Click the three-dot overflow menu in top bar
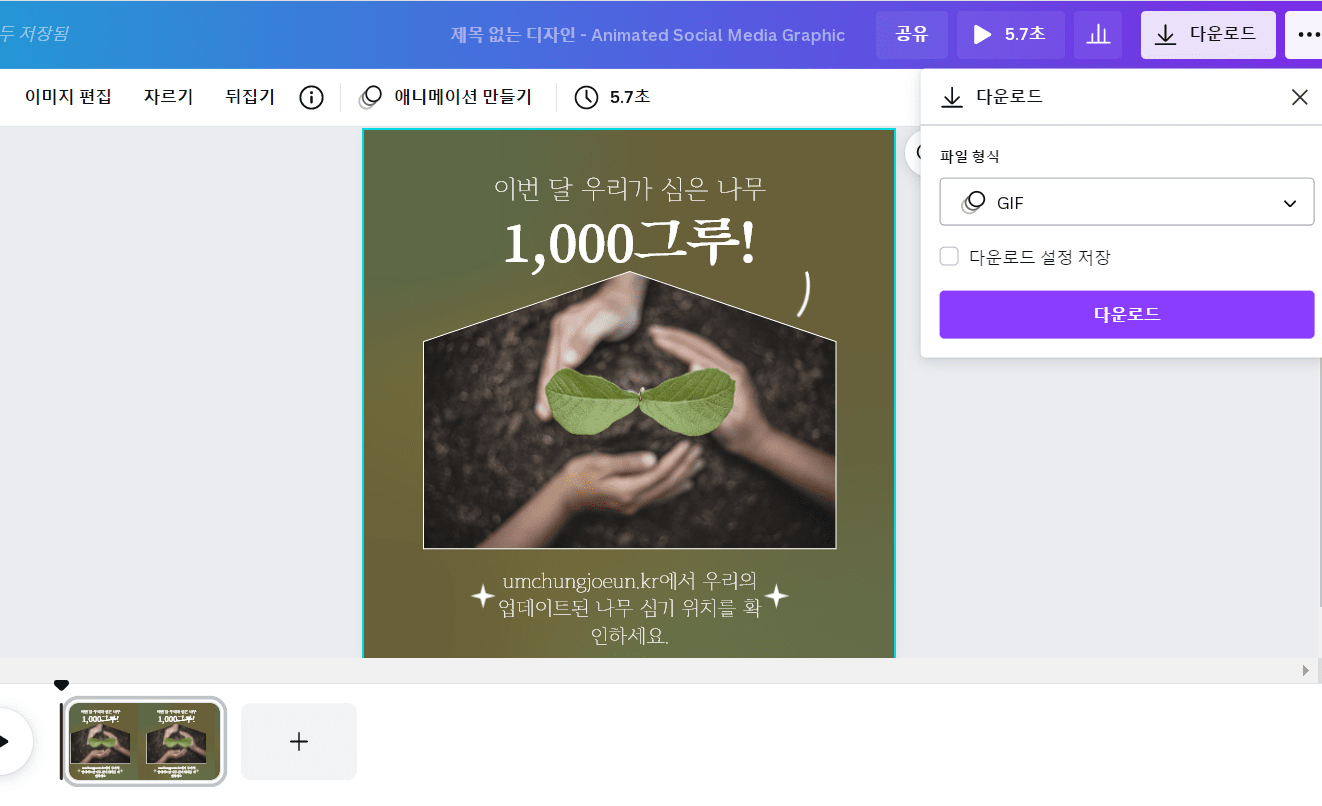 pos(1305,34)
